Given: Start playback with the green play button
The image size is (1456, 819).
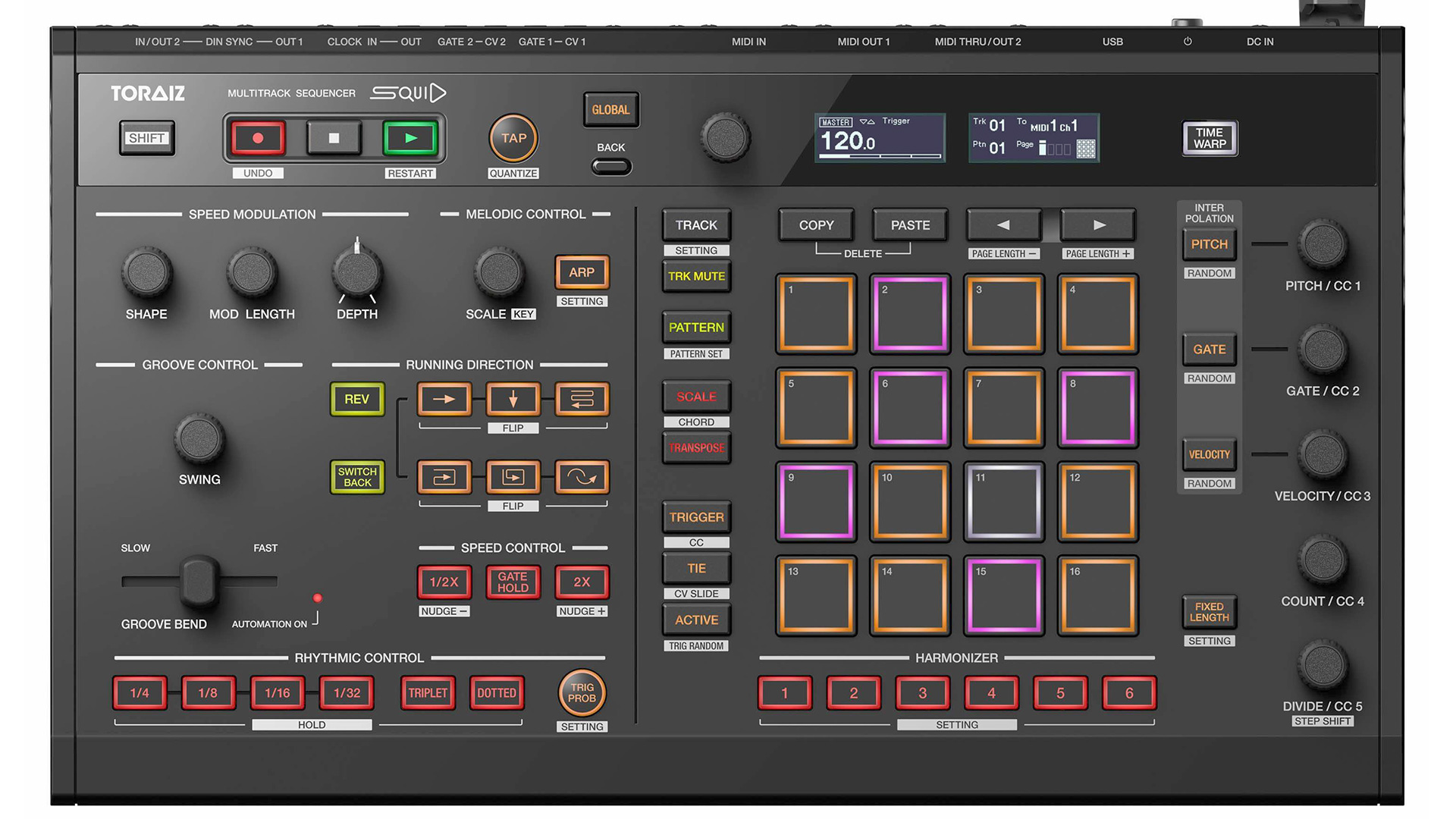Looking at the screenshot, I should click(x=410, y=138).
